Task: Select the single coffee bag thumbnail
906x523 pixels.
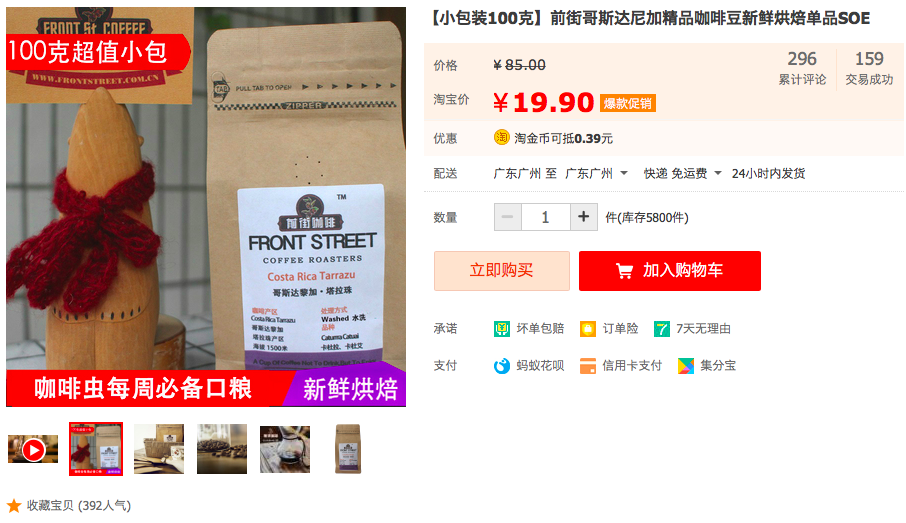Action: point(348,449)
